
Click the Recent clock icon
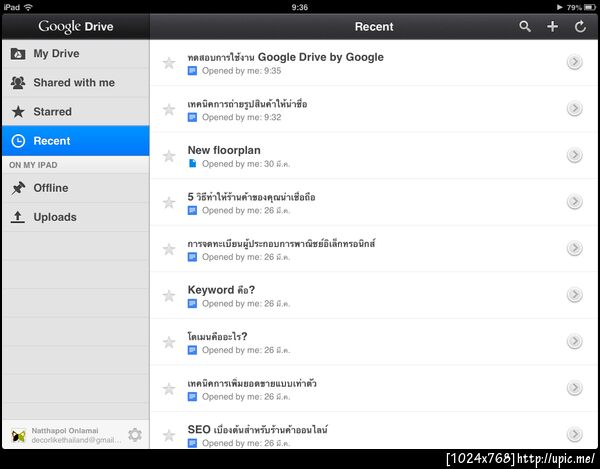[18, 141]
